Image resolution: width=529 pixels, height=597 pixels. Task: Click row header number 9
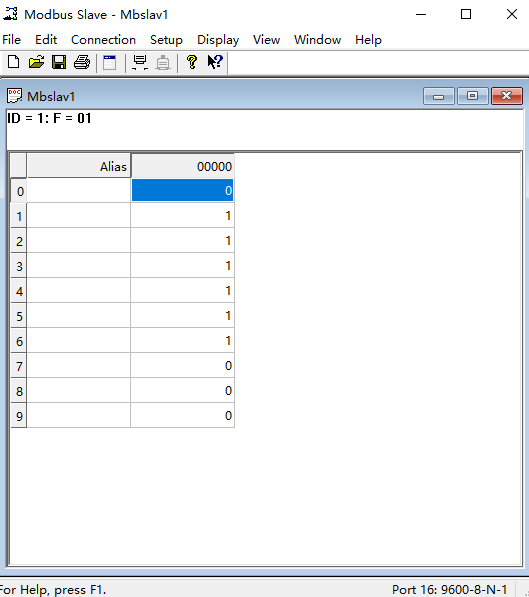[19, 416]
